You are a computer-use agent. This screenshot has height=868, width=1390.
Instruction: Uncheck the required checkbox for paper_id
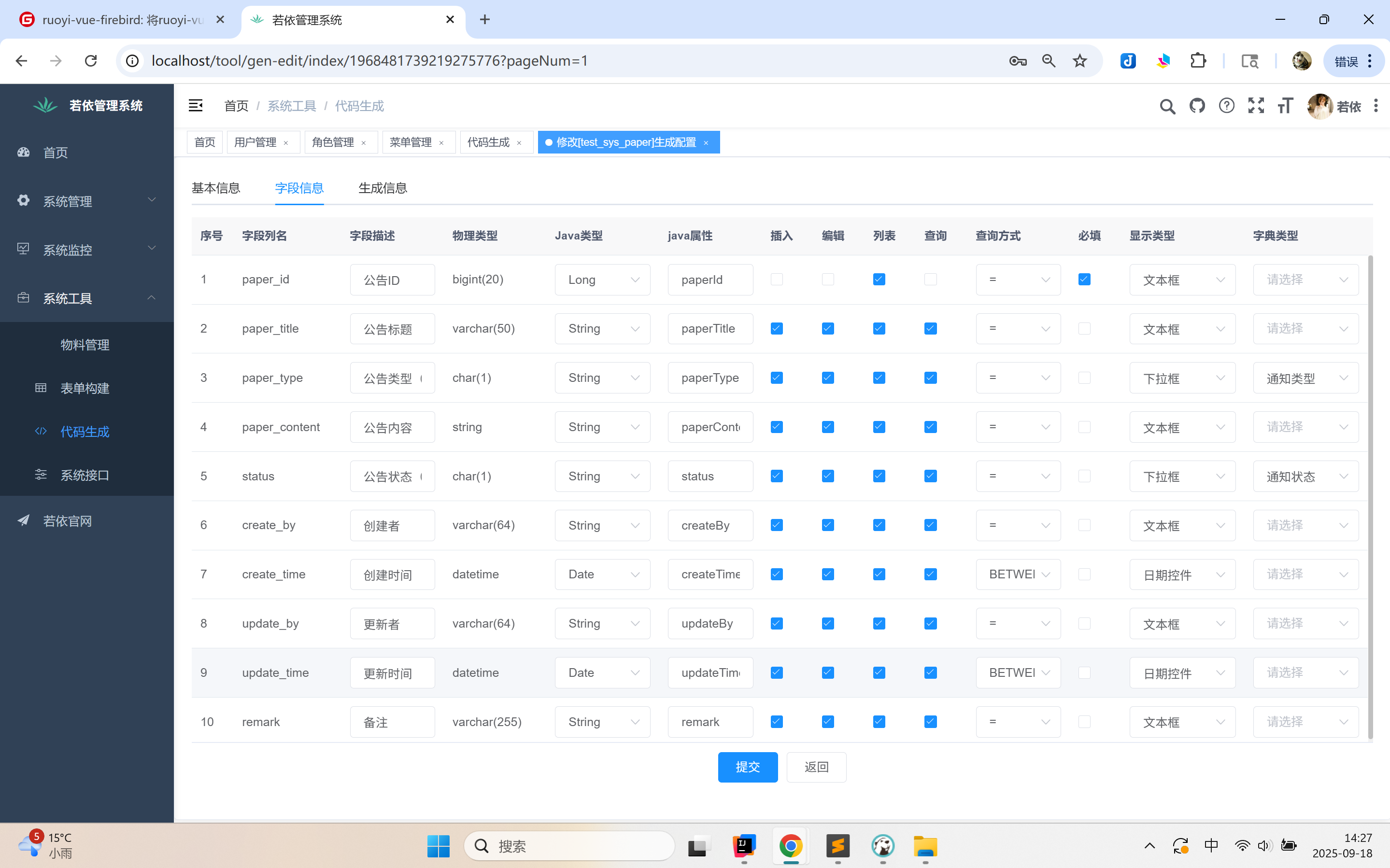(x=1084, y=280)
